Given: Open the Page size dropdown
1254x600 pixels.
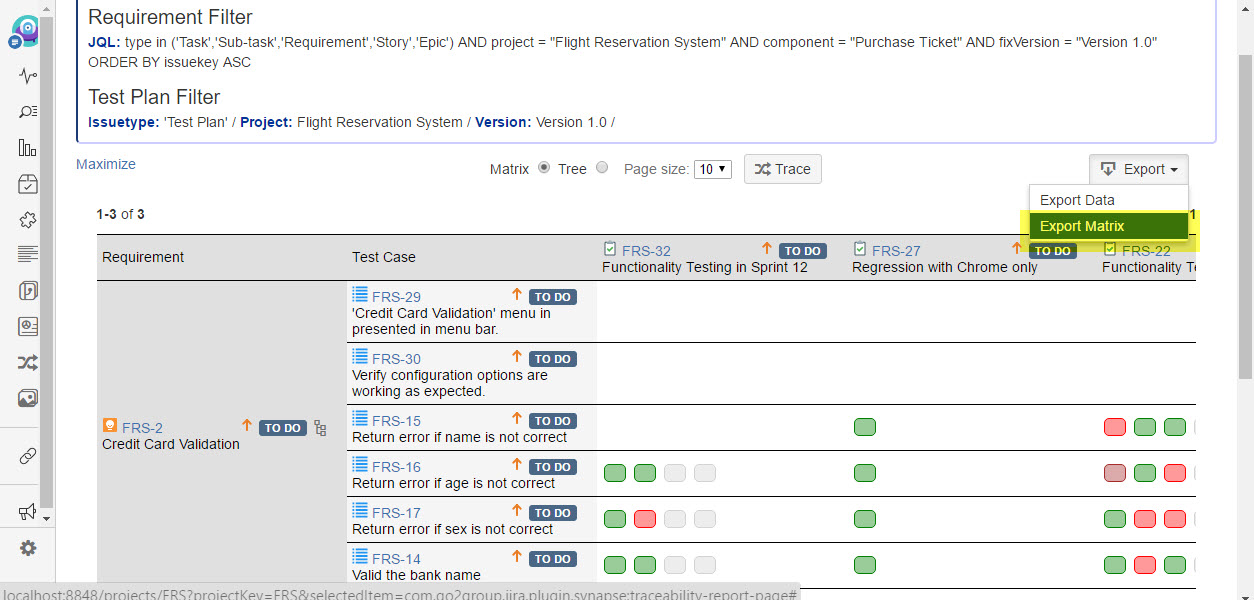Looking at the screenshot, I should coord(714,169).
